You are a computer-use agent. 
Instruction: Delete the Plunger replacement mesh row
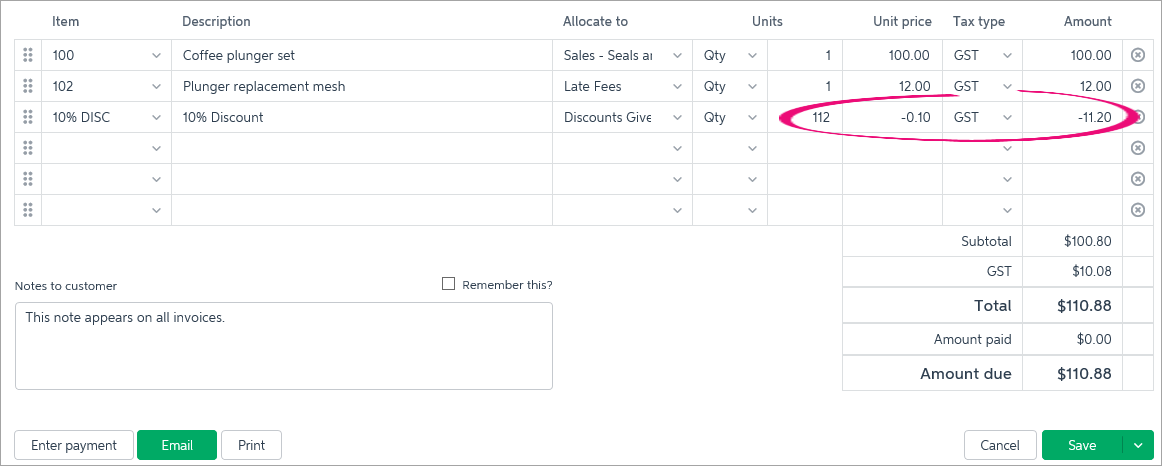[x=1138, y=86]
